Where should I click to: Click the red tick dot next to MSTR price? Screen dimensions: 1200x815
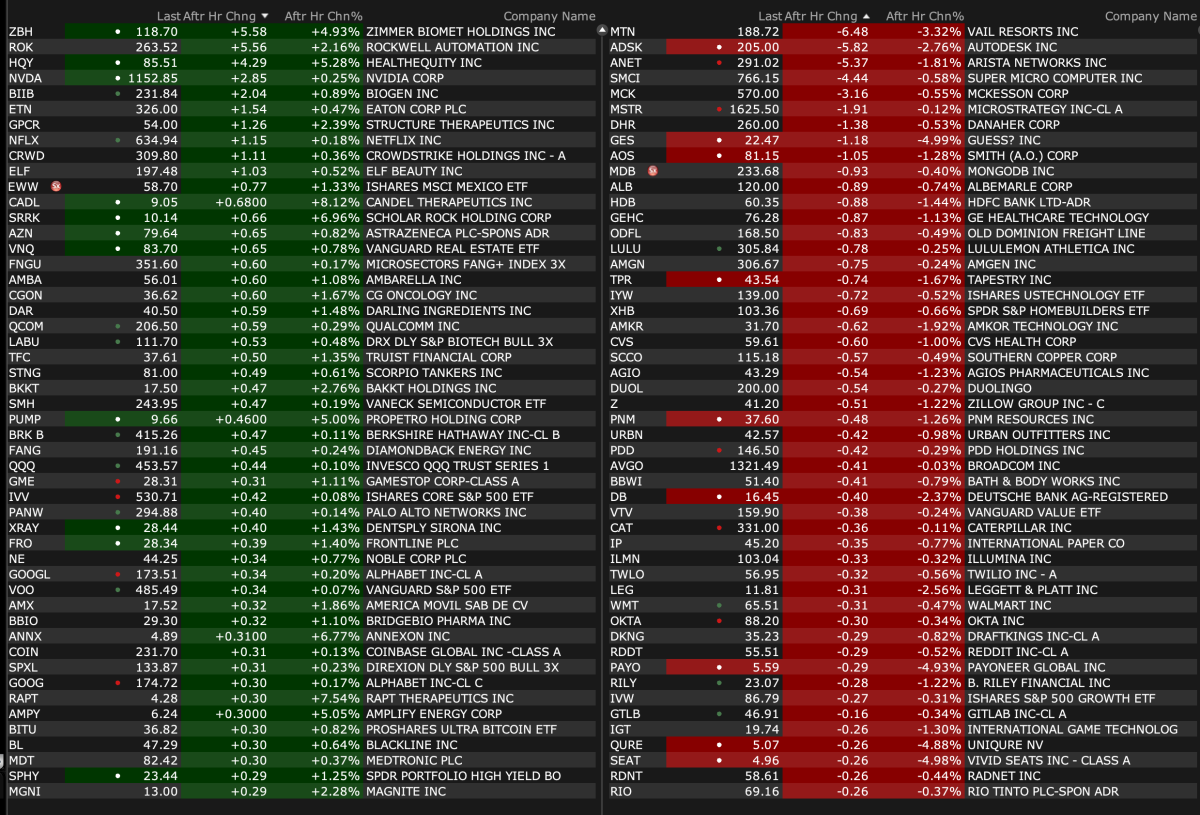719,109
